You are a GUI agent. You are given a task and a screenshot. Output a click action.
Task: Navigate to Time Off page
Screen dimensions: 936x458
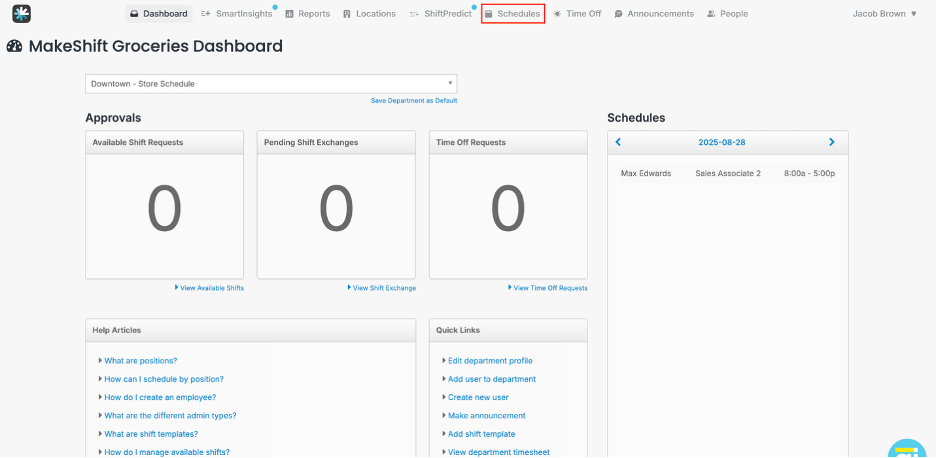[x=577, y=14]
